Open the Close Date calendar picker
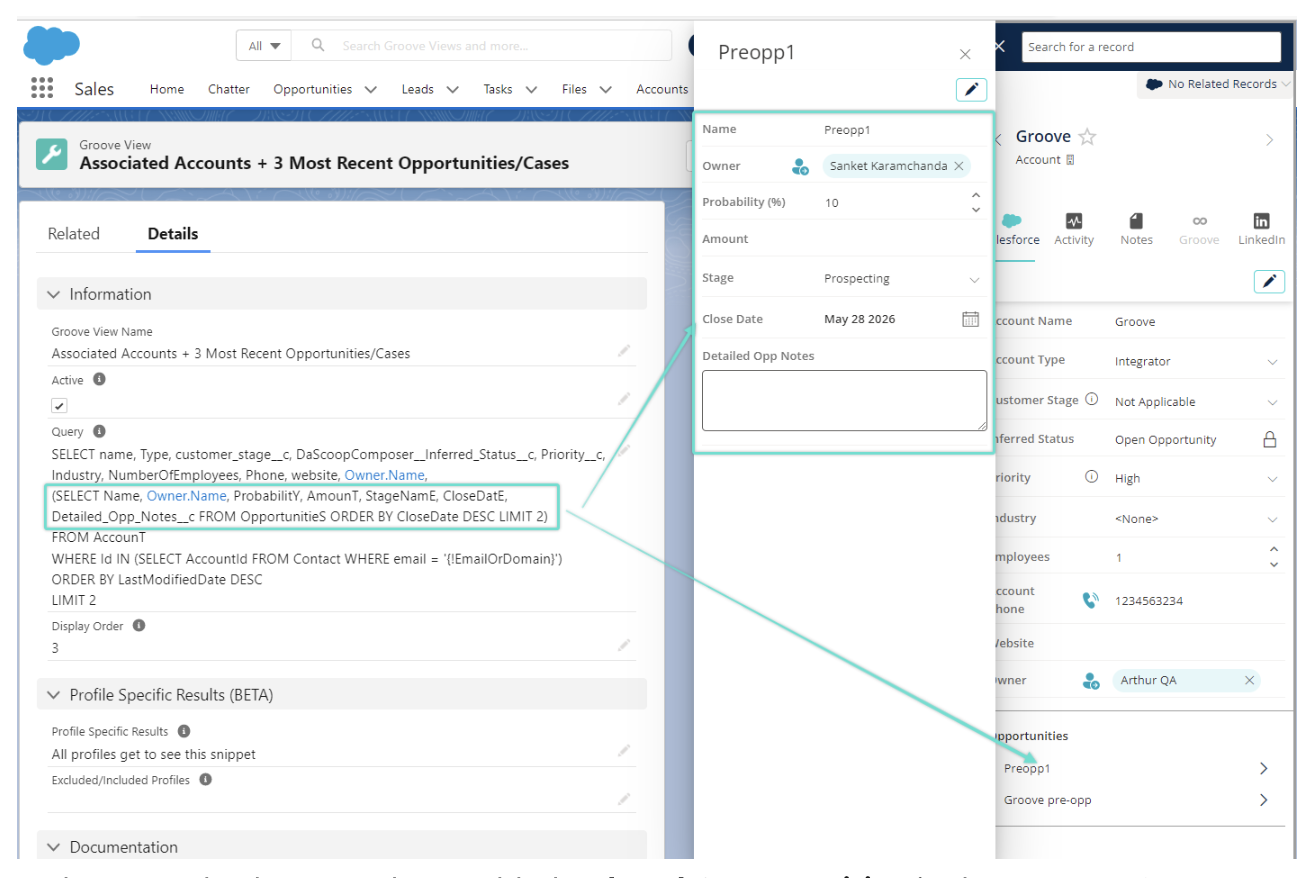Screen dimensions: 1306x878 tap(970, 319)
